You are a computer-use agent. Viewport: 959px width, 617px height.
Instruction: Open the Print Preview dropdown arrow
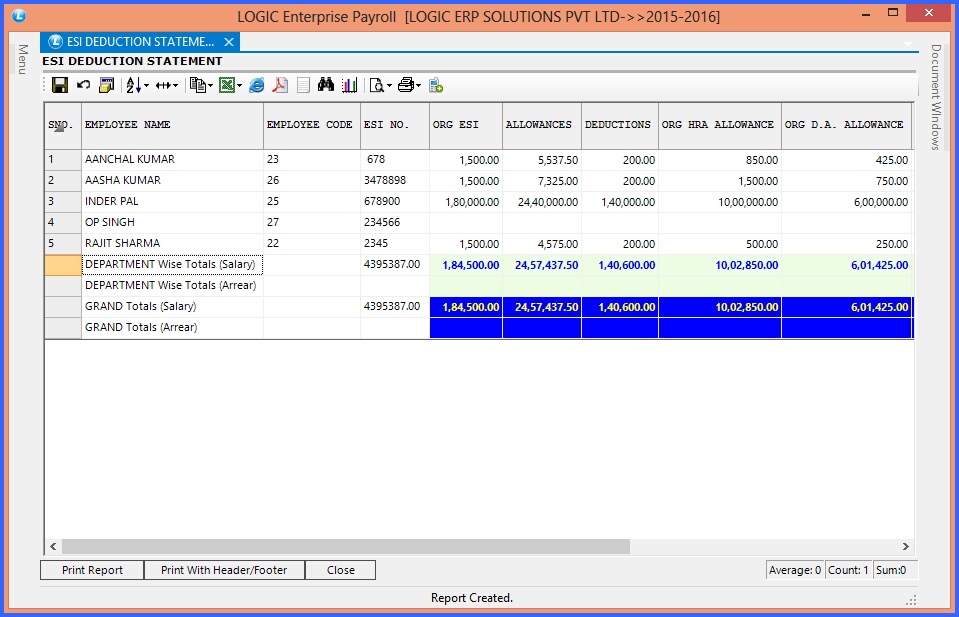point(390,86)
